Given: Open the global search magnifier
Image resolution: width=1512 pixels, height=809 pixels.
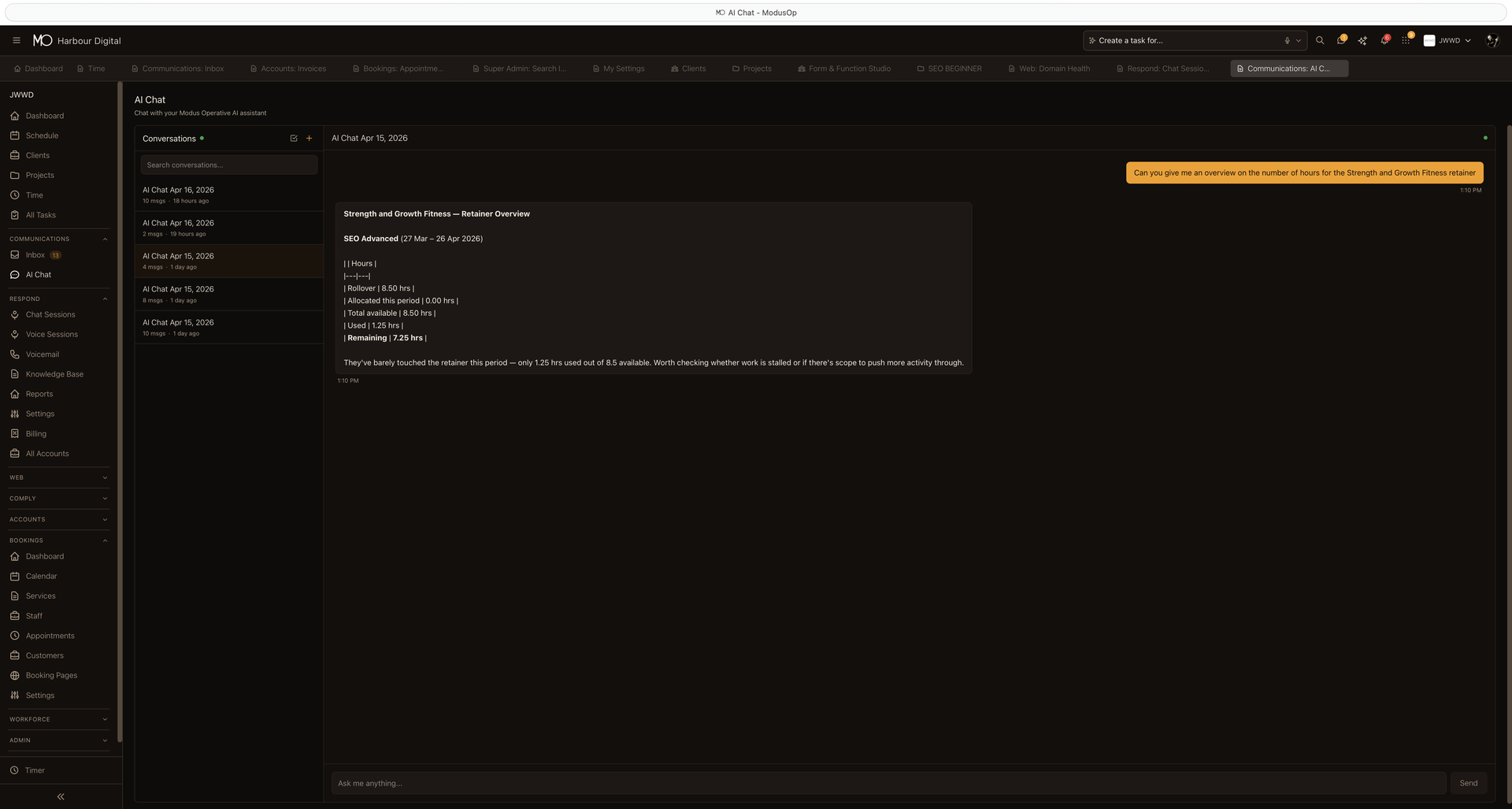Looking at the screenshot, I should point(1320,40).
